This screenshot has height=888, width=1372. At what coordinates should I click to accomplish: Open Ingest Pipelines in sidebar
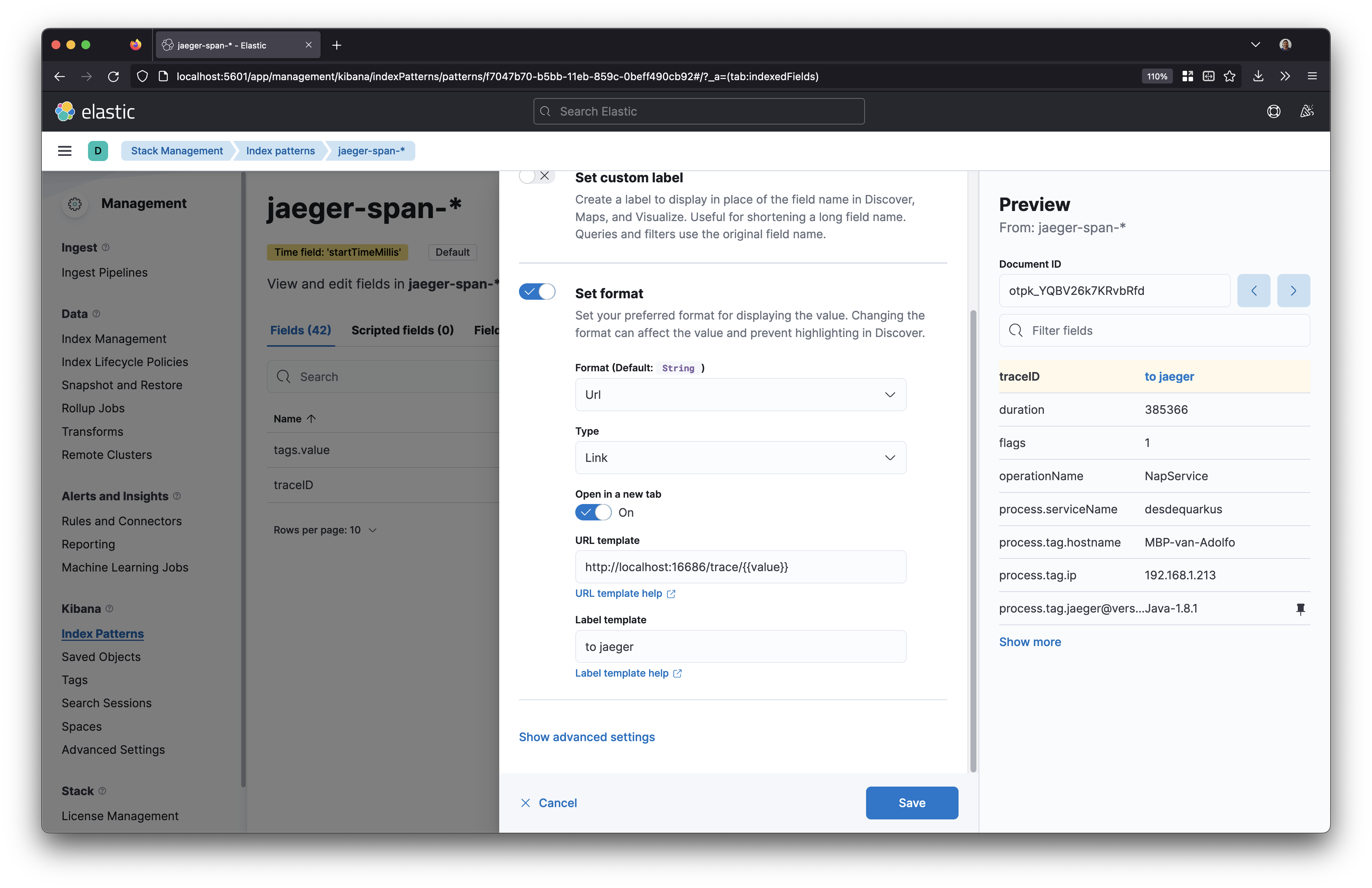click(104, 273)
